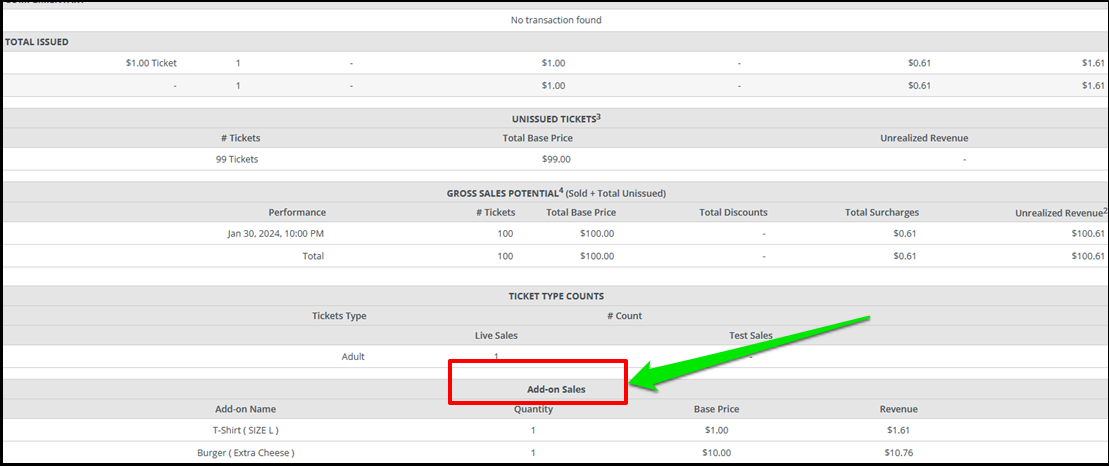Viewport: 1109px width, 467px height.
Task: Select the Jan 30, 2024, 10:00 PM performance
Action: [x=276, y=234]
